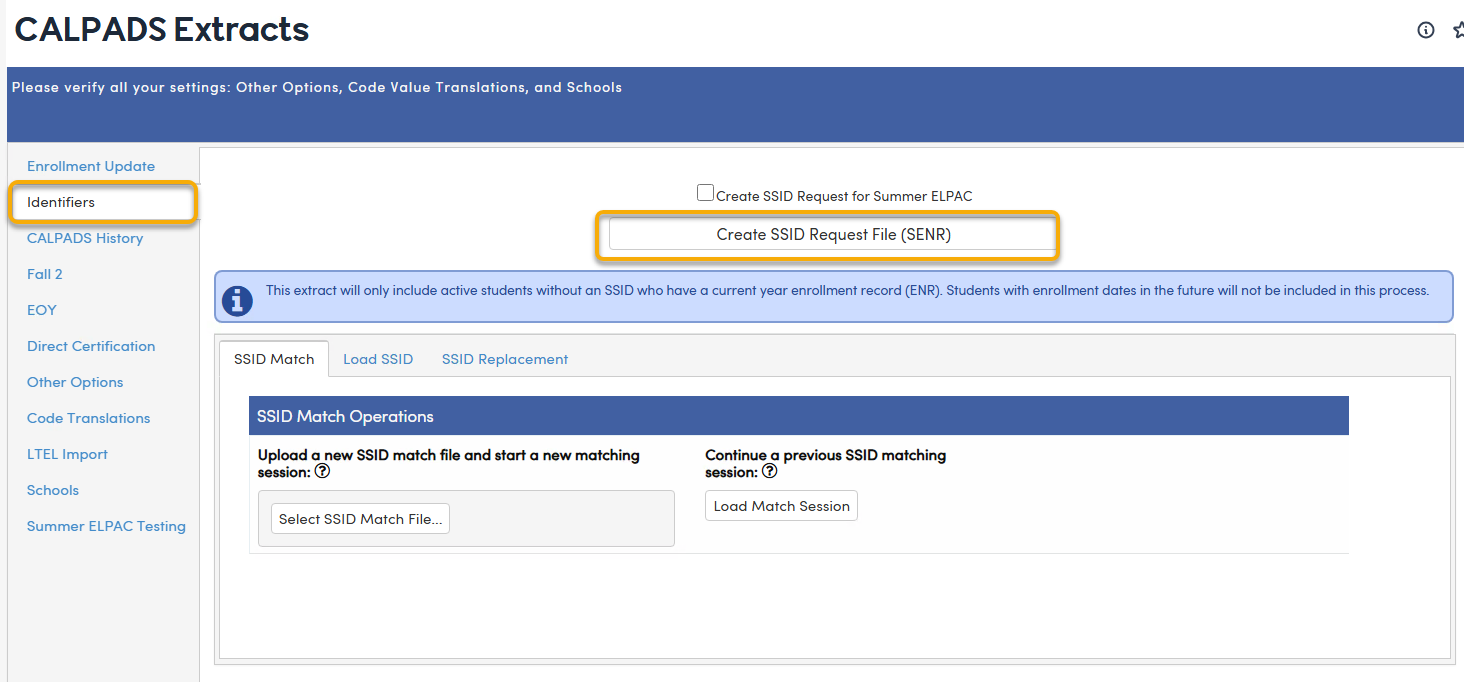
Task: Go to Fall 2 section
Action: (x=45, y=274)
